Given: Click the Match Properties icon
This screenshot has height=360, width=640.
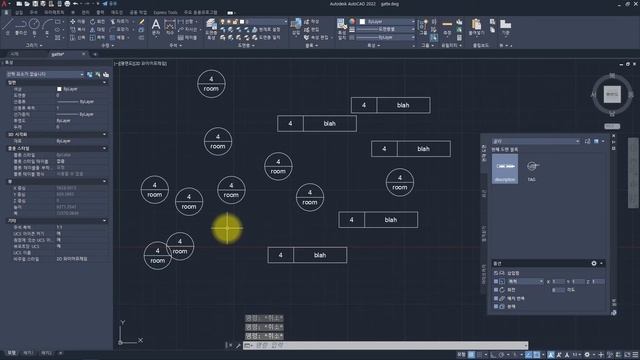Looking at the screenshot, I should click(x=342, y=28).
